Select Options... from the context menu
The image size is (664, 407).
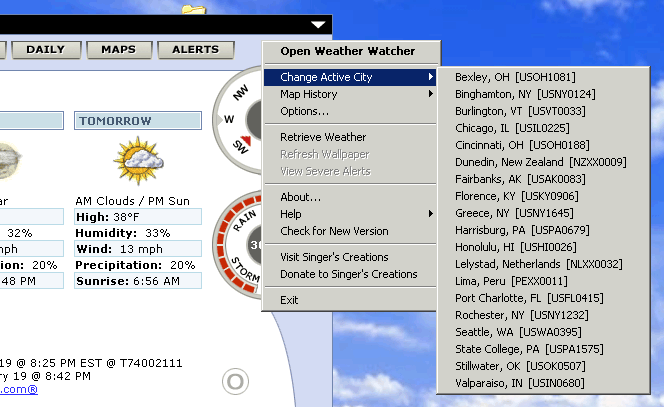pyautogui.click(x=304, y=111)
